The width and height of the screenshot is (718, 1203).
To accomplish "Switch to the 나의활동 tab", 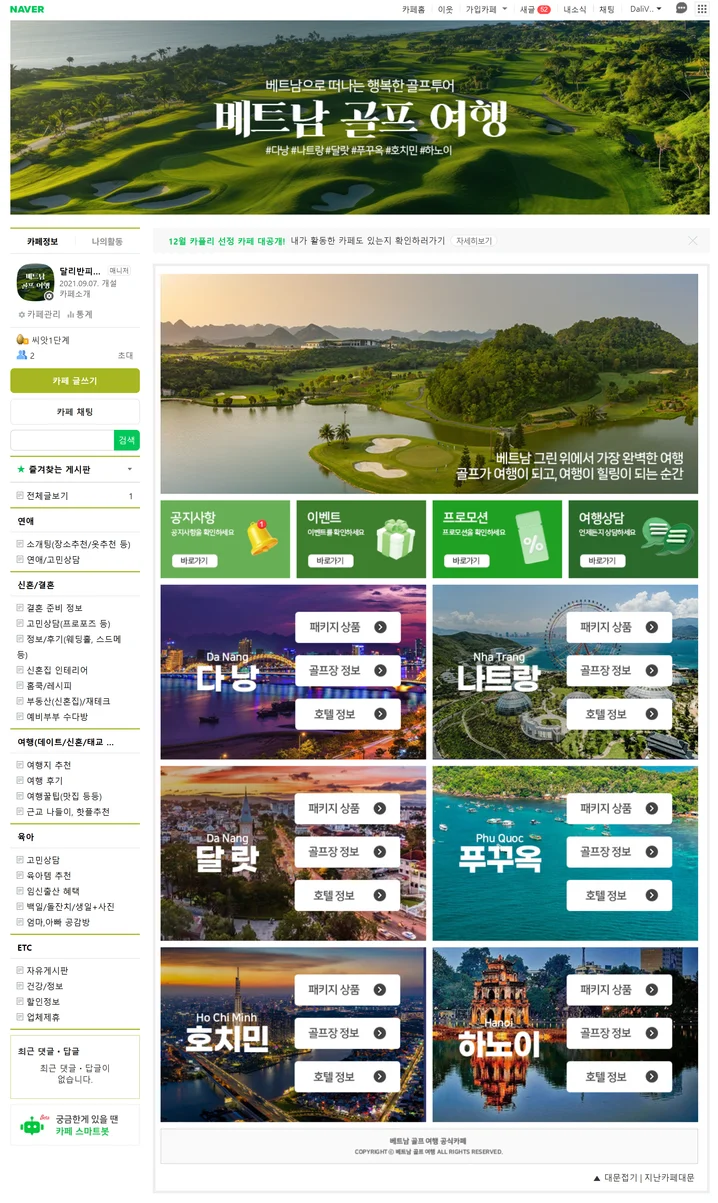I will (x=107, y=241).
